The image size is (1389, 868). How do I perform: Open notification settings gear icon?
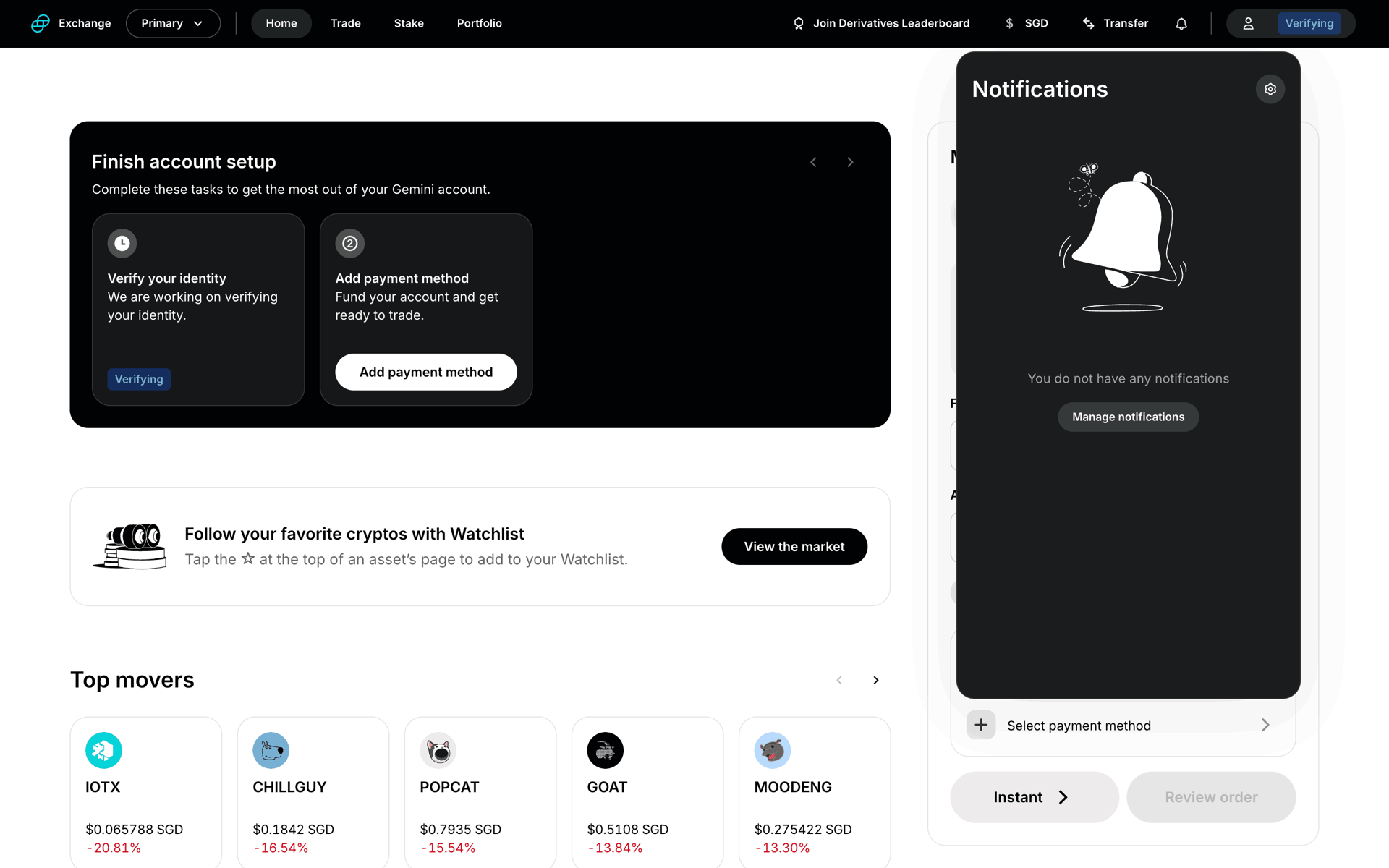coord(1270,89)
